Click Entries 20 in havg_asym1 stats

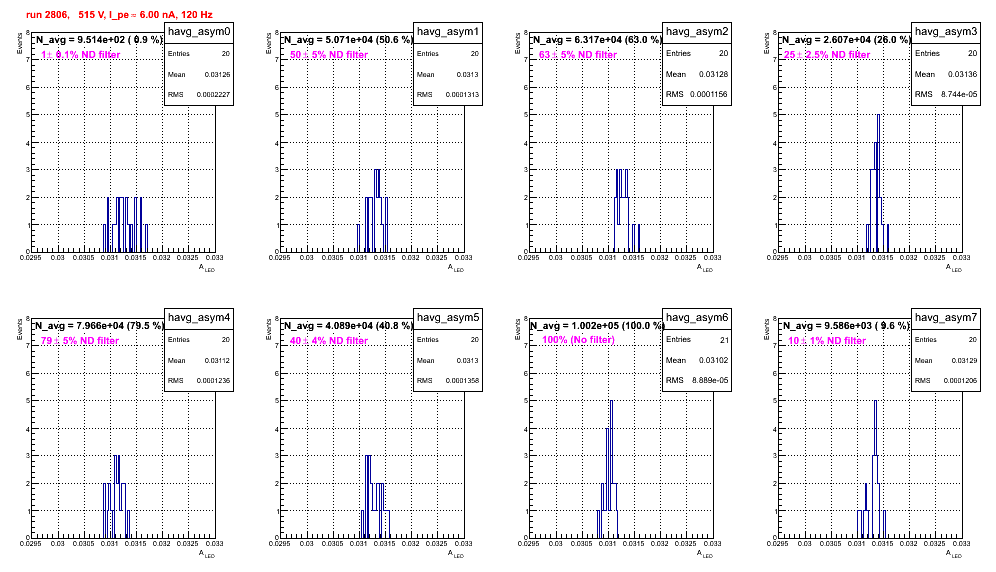pos(448,54)
